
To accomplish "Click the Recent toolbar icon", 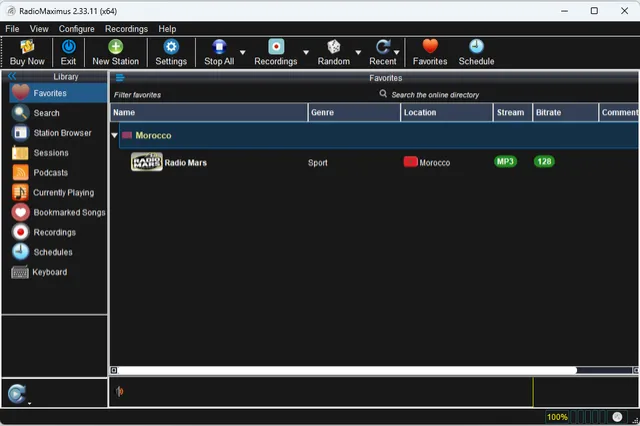I will pyautogui.click(x=382, y=52).
